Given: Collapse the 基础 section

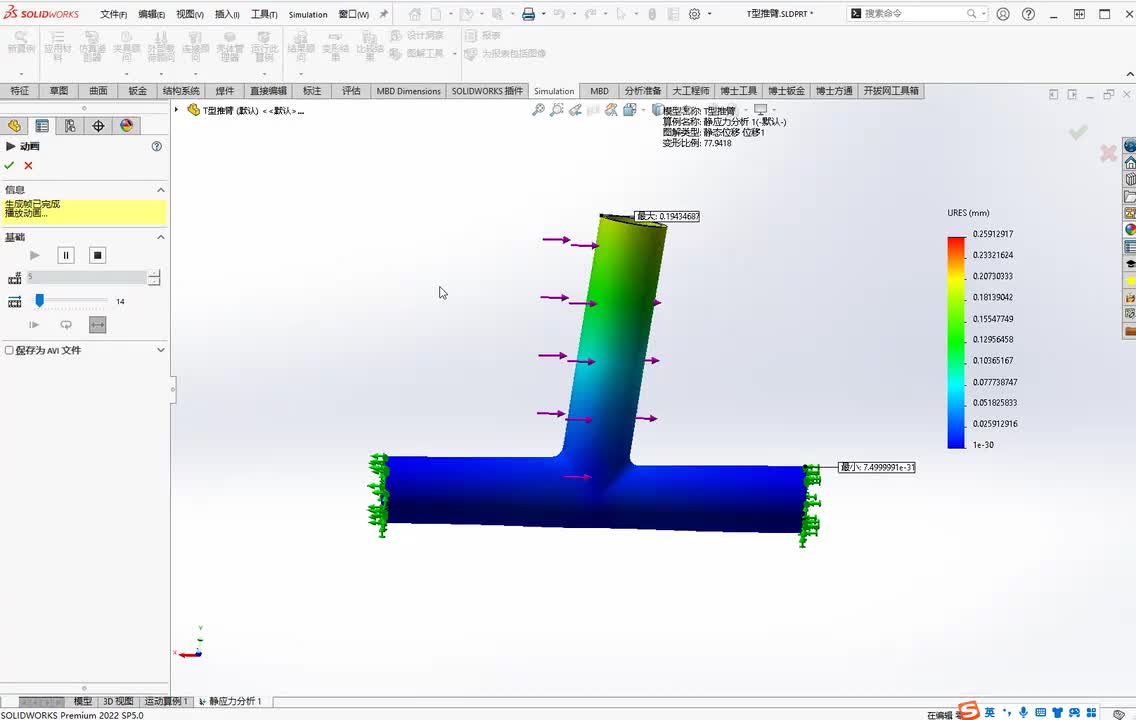Looking at the screenshot, I should (x=161, y=237).
